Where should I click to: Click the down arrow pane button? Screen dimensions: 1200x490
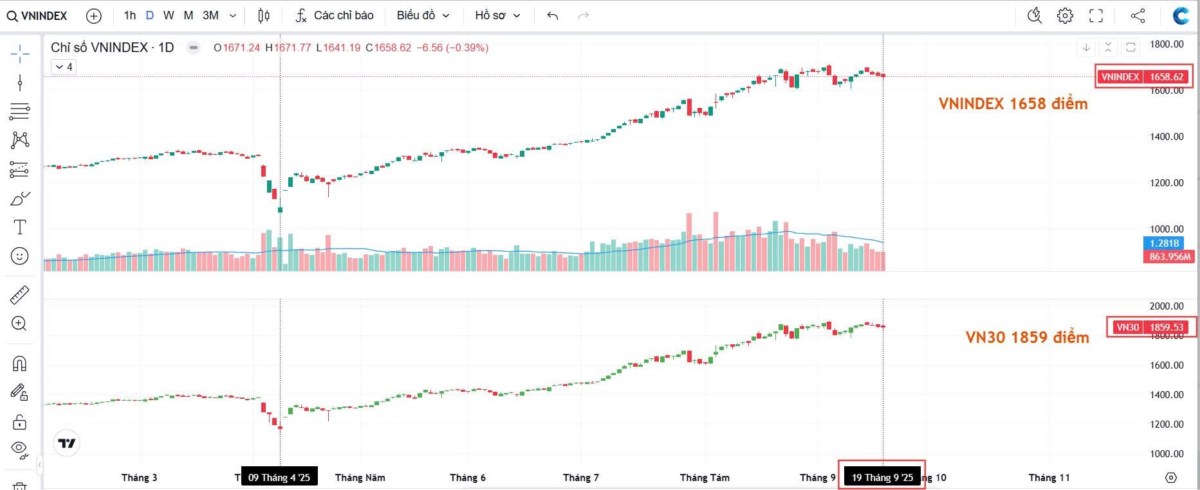click(1087, 47)
